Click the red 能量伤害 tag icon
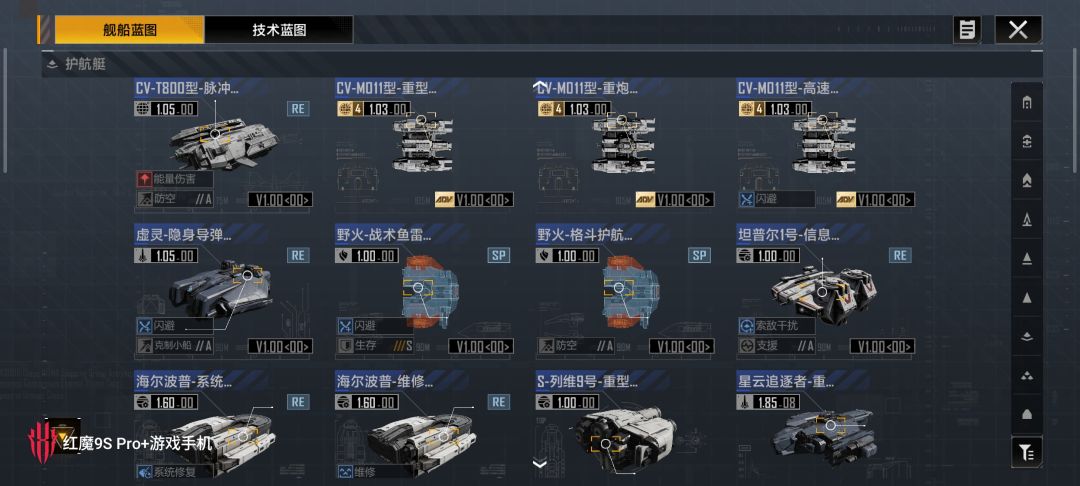 pyautogui.click(x=143, y=179)
